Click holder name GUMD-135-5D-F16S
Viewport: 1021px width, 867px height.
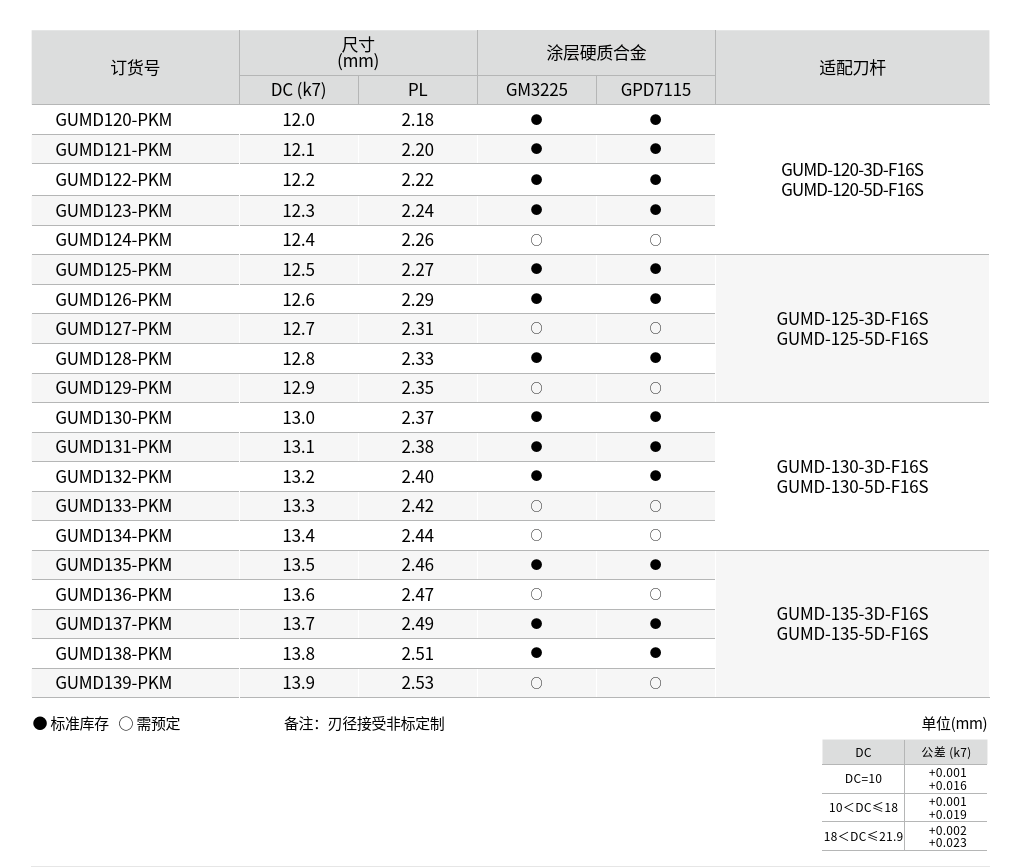click(x=852, y=634)
